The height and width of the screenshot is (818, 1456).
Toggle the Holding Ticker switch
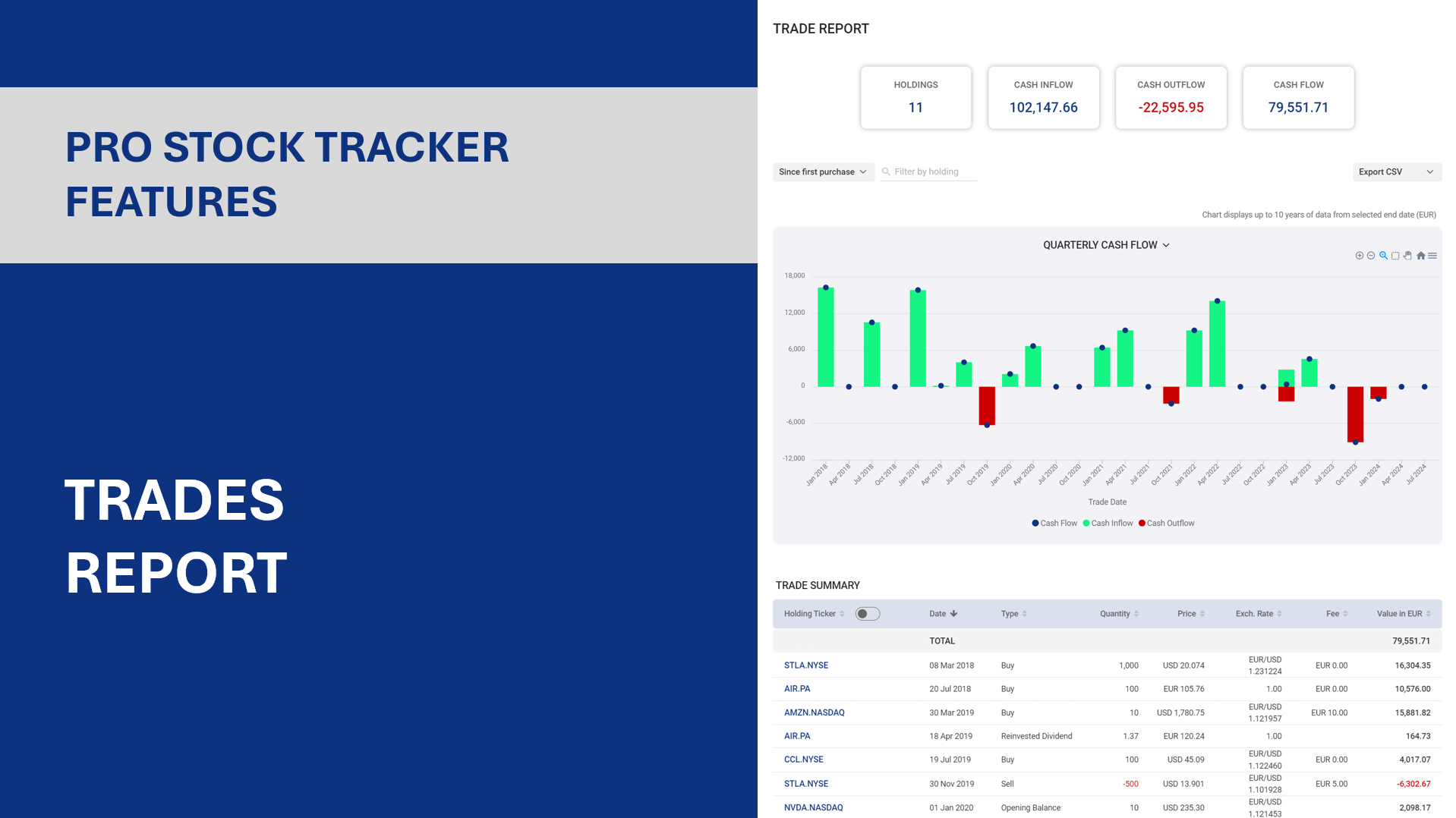[x=867, y=614]
